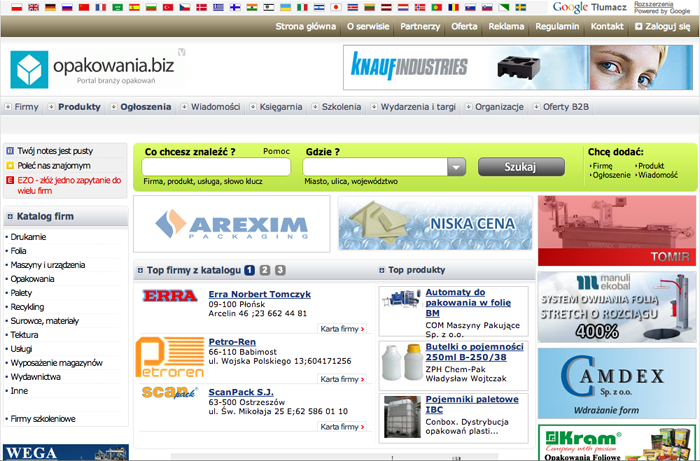This screenshot has height=461, width=700.
Task: Pick the Ukrainian flag icon
Action: click(285, 7)
